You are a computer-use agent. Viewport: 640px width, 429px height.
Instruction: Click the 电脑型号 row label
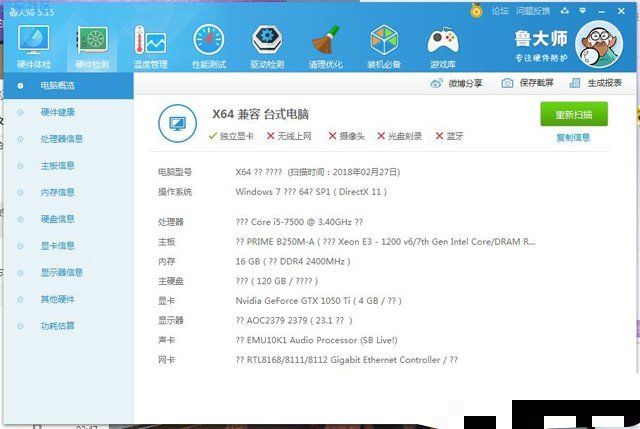pyautogui.click(x=175, y=172)
